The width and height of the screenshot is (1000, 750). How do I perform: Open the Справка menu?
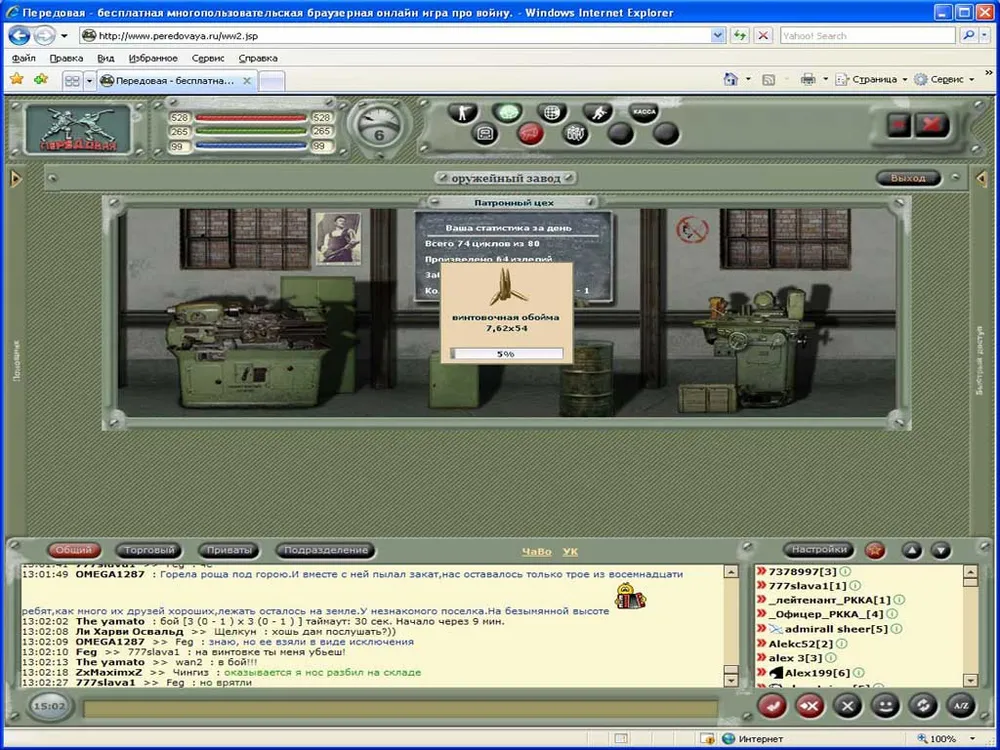point(258,58)
